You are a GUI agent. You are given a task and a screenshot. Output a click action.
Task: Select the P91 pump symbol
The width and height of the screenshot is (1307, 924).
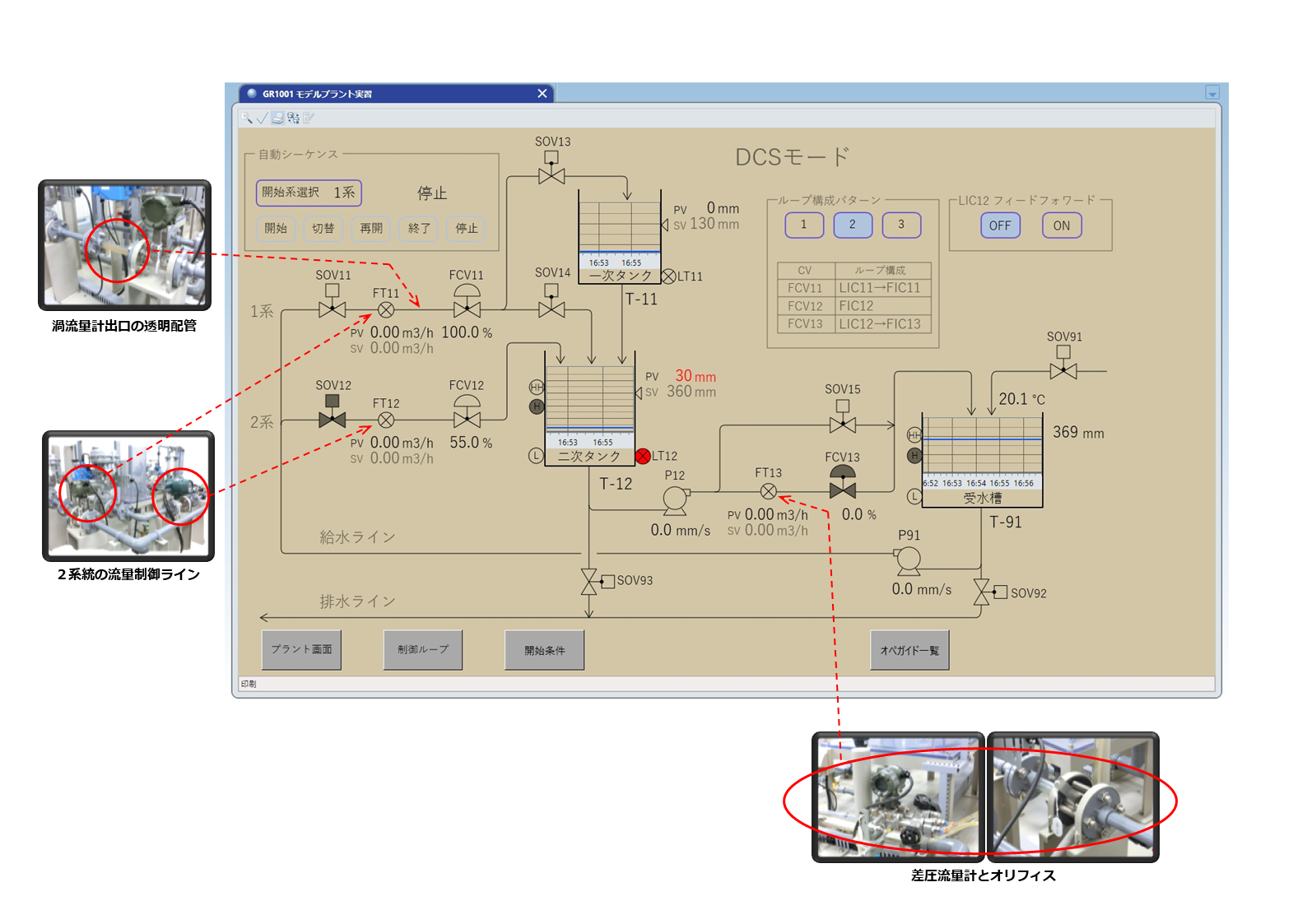tap(908, 560)
